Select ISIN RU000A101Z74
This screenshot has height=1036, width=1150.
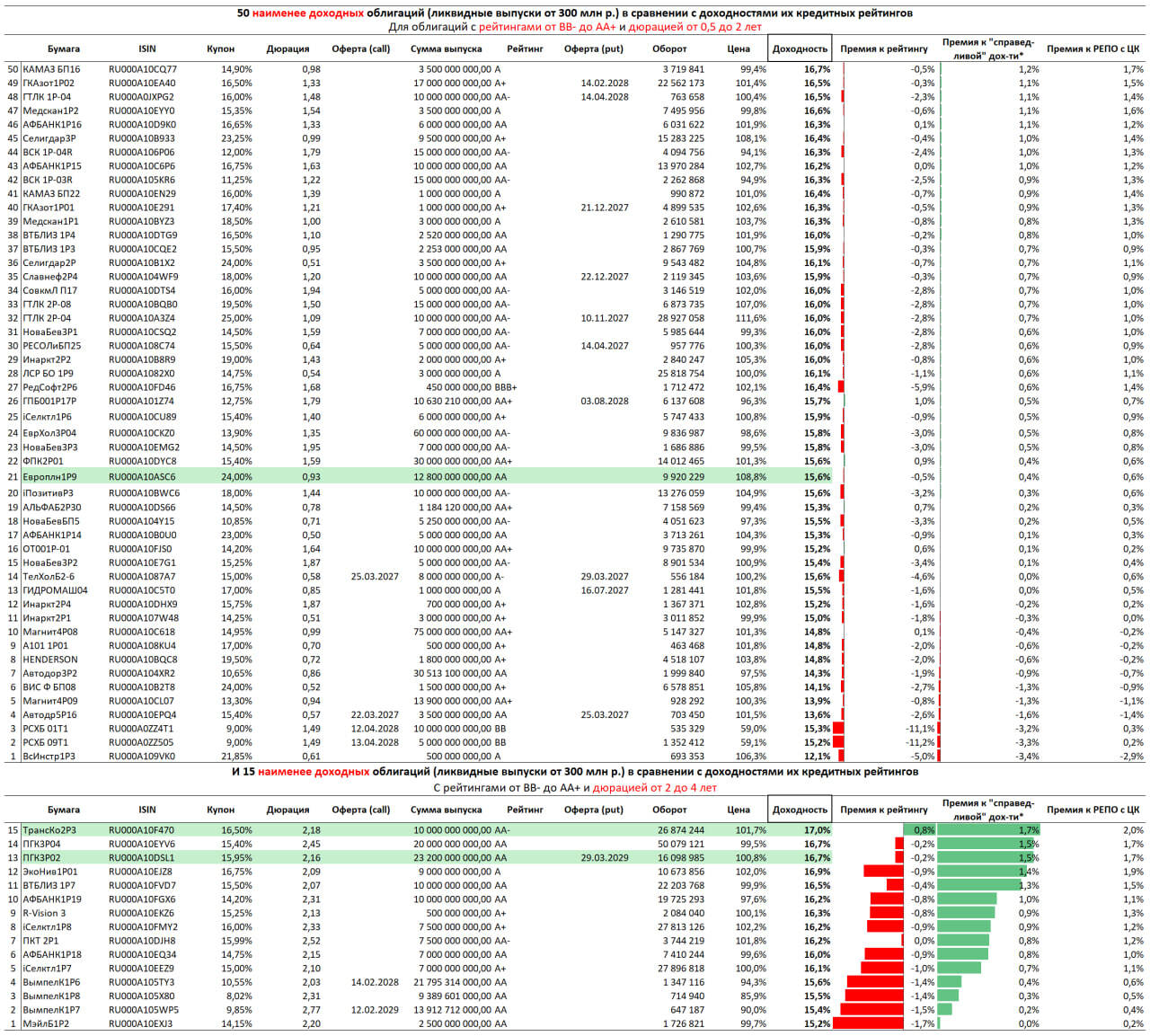pos(141,402)
